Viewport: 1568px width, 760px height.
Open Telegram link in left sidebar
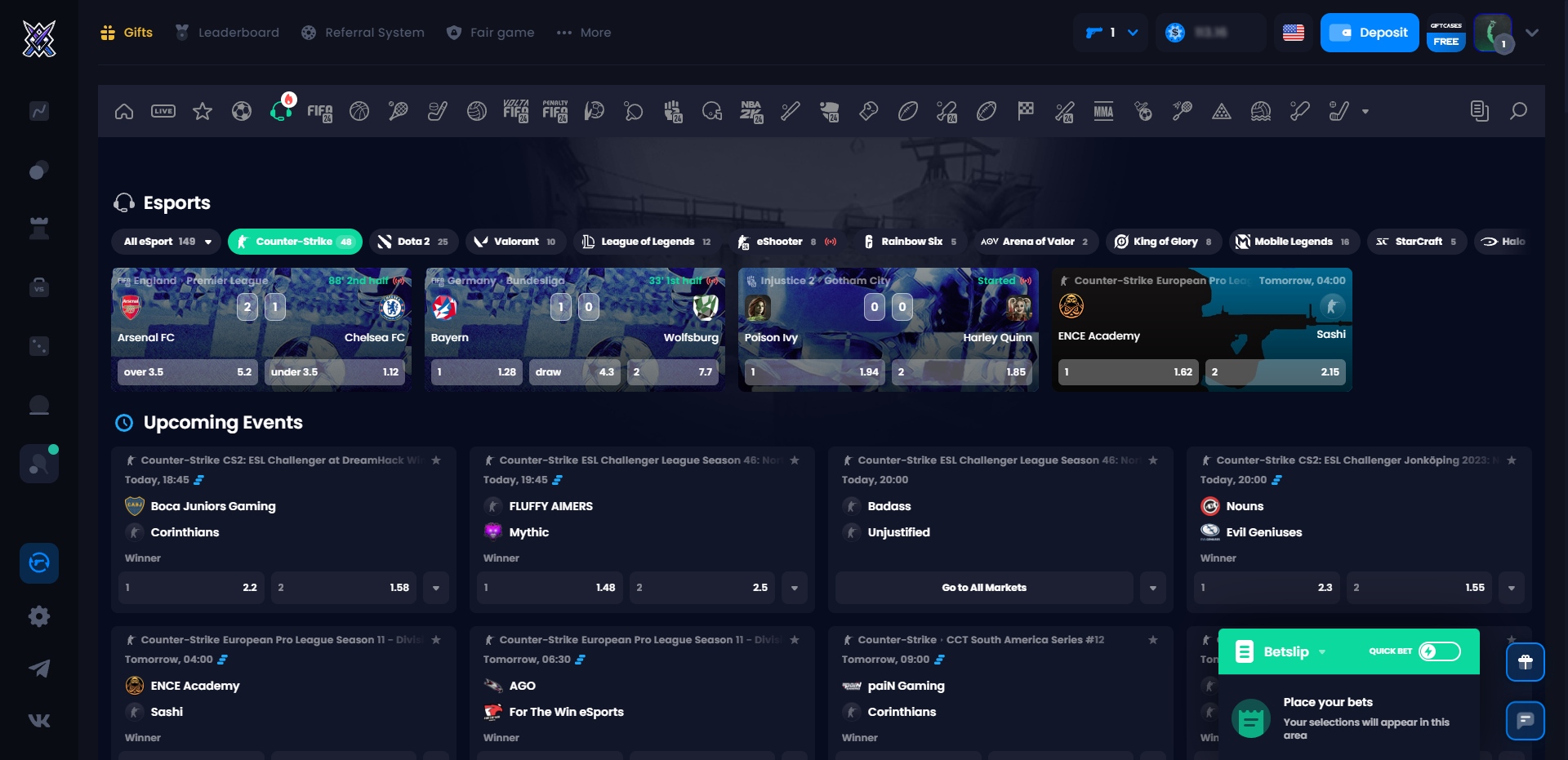[39, 669]
